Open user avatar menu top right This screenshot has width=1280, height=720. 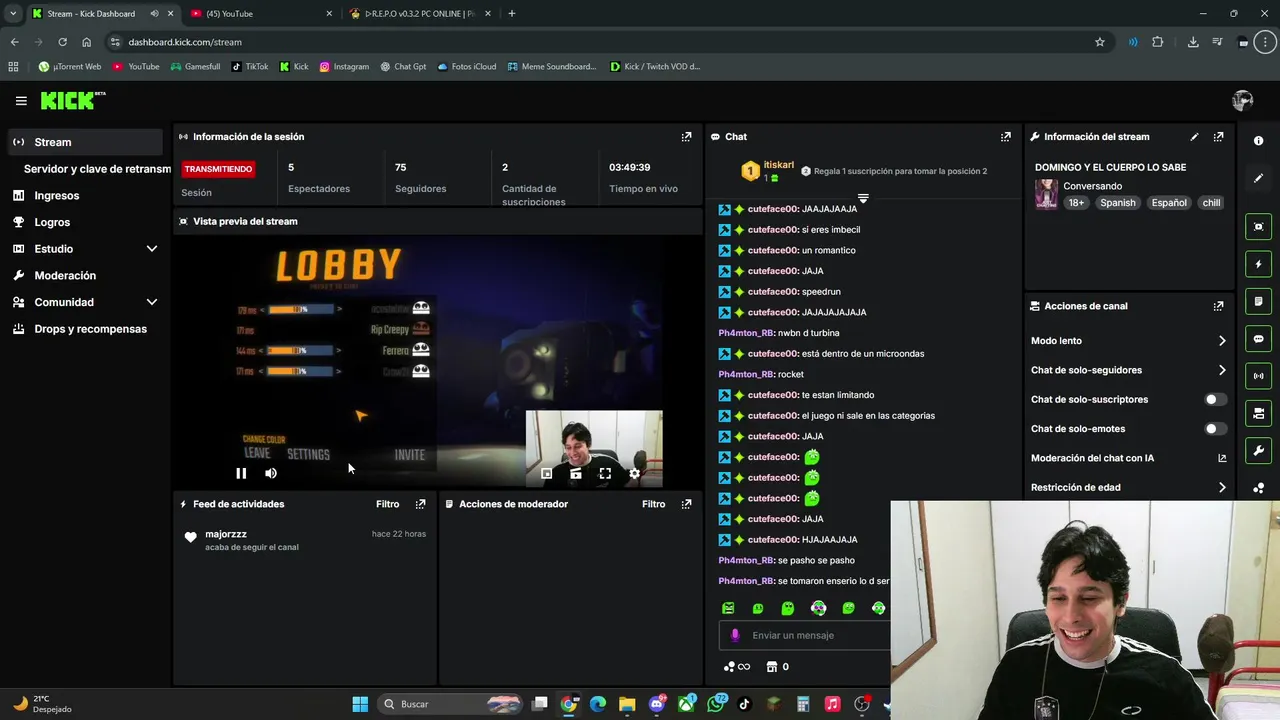point(1242,101)
